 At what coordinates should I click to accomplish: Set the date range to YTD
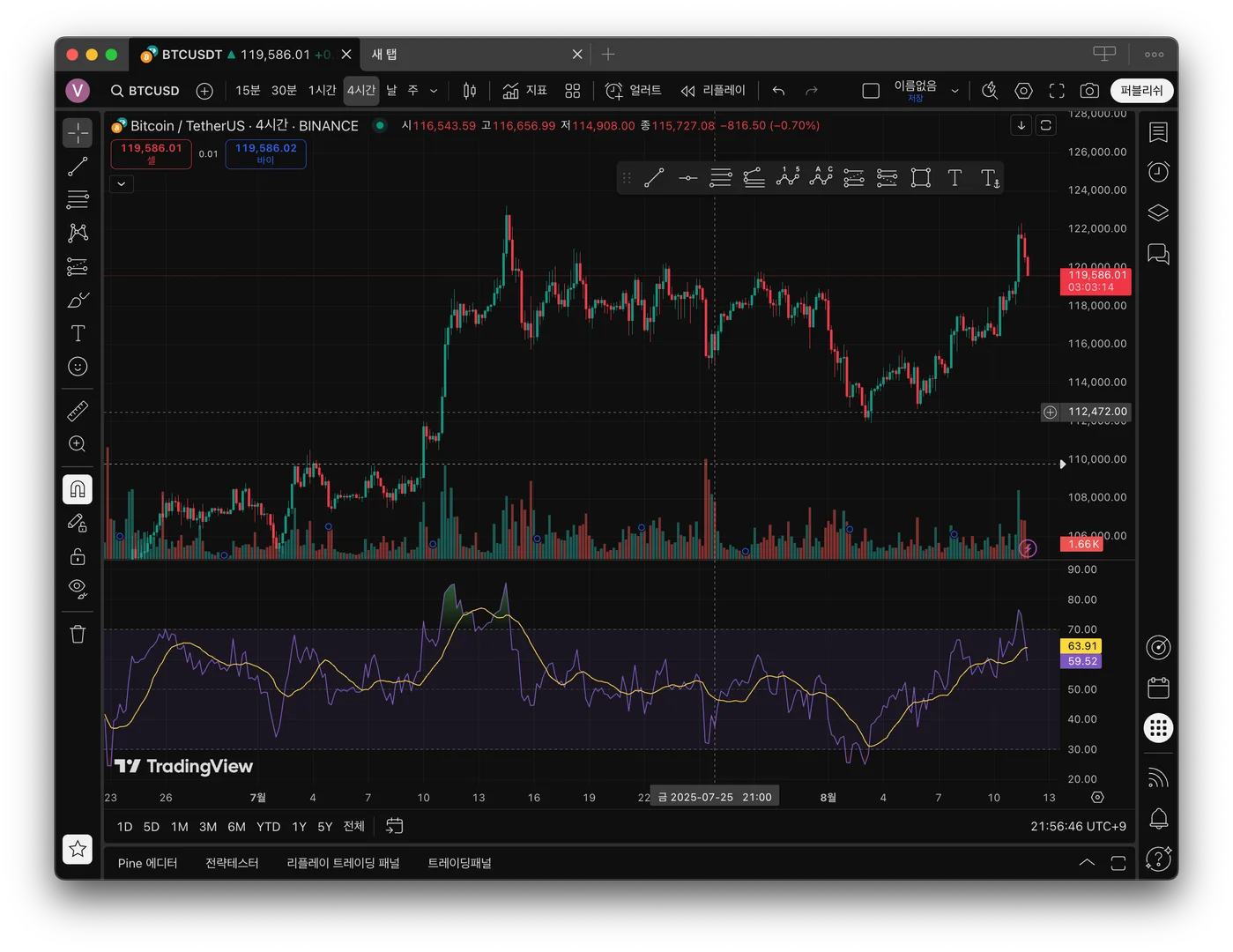(268, 826)
